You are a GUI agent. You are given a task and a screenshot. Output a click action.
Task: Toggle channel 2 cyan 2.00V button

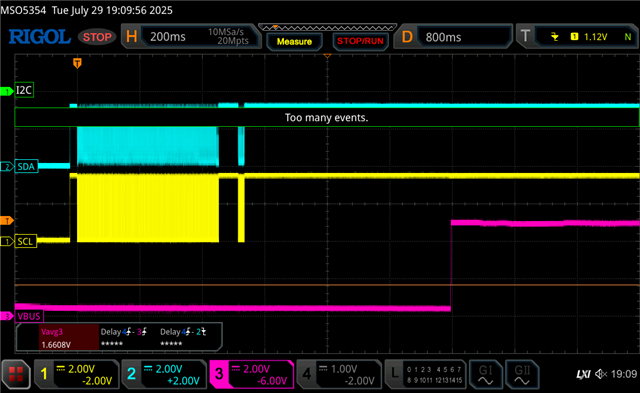[x=164, y=374]
